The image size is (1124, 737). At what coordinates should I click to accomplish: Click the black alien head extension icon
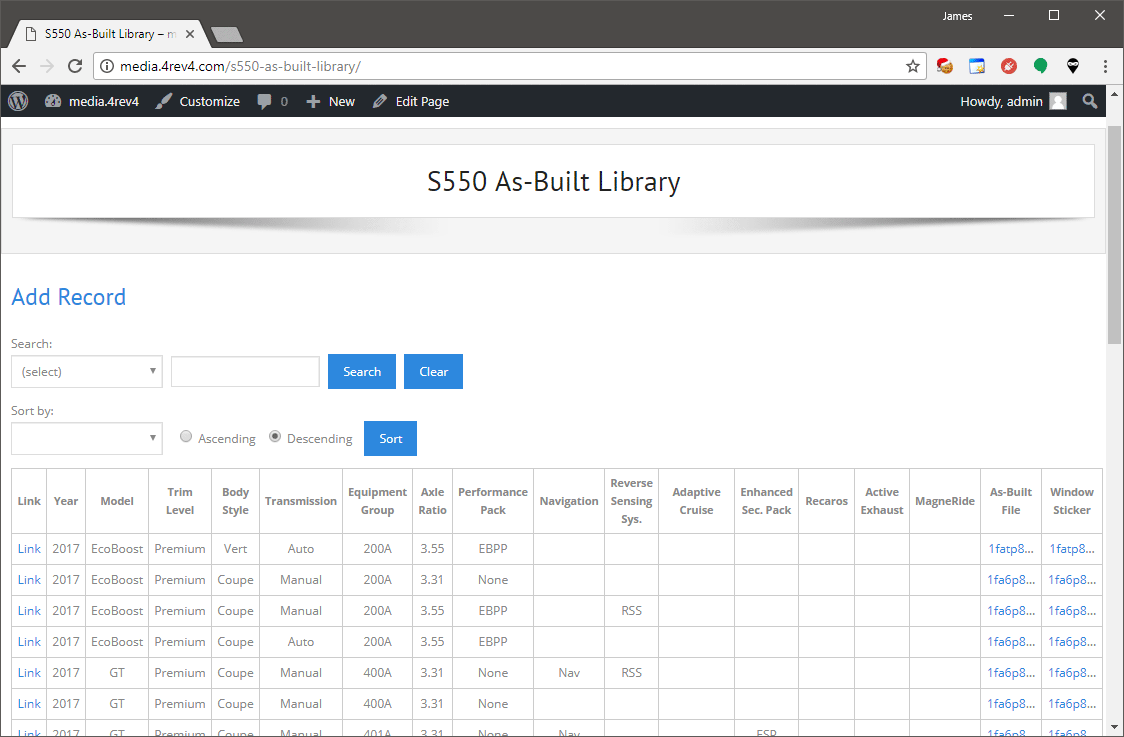1072,66
